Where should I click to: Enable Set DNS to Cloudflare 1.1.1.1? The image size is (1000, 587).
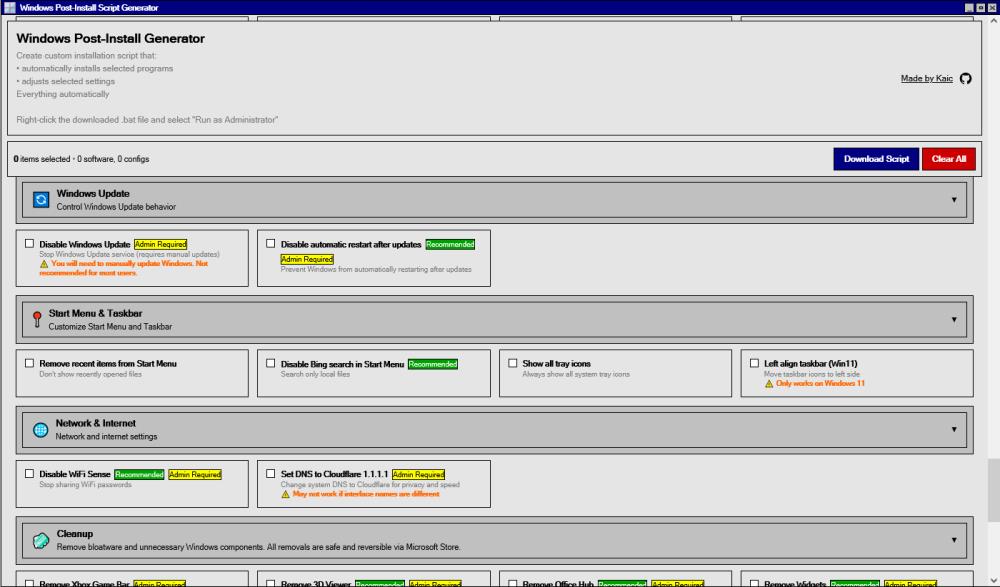click(270, 473)
